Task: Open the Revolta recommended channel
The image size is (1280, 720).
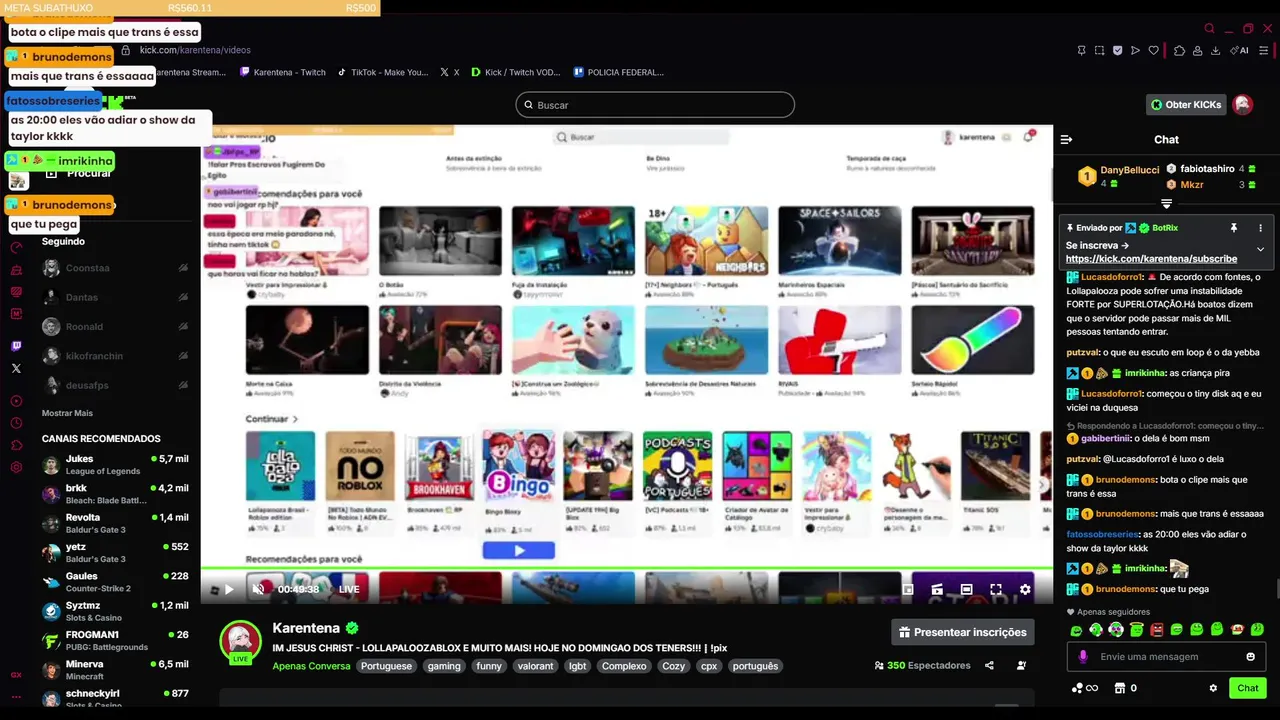Action: [117, 523]
